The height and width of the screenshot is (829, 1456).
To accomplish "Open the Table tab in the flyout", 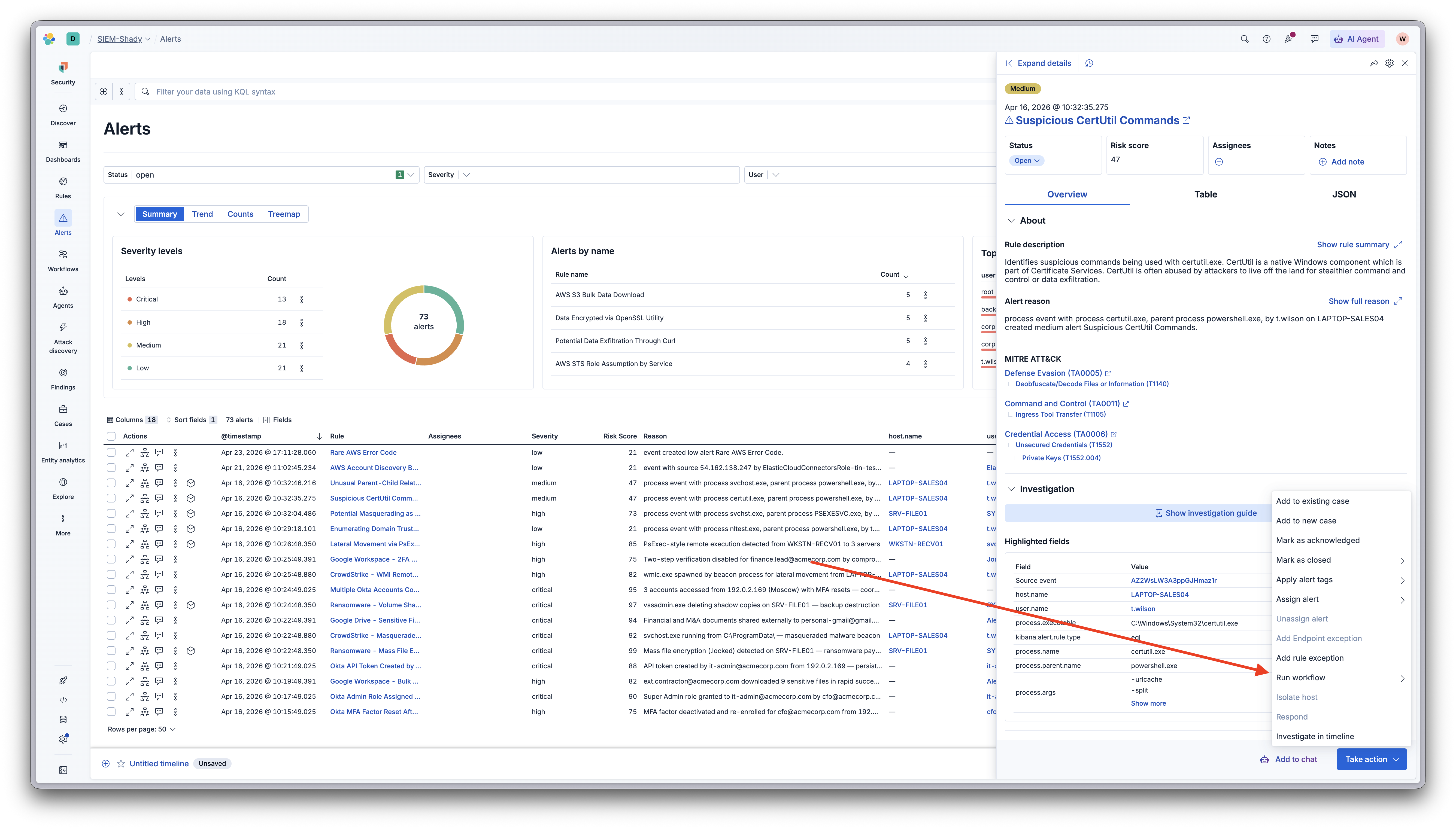I will [x=1205, y=194].
